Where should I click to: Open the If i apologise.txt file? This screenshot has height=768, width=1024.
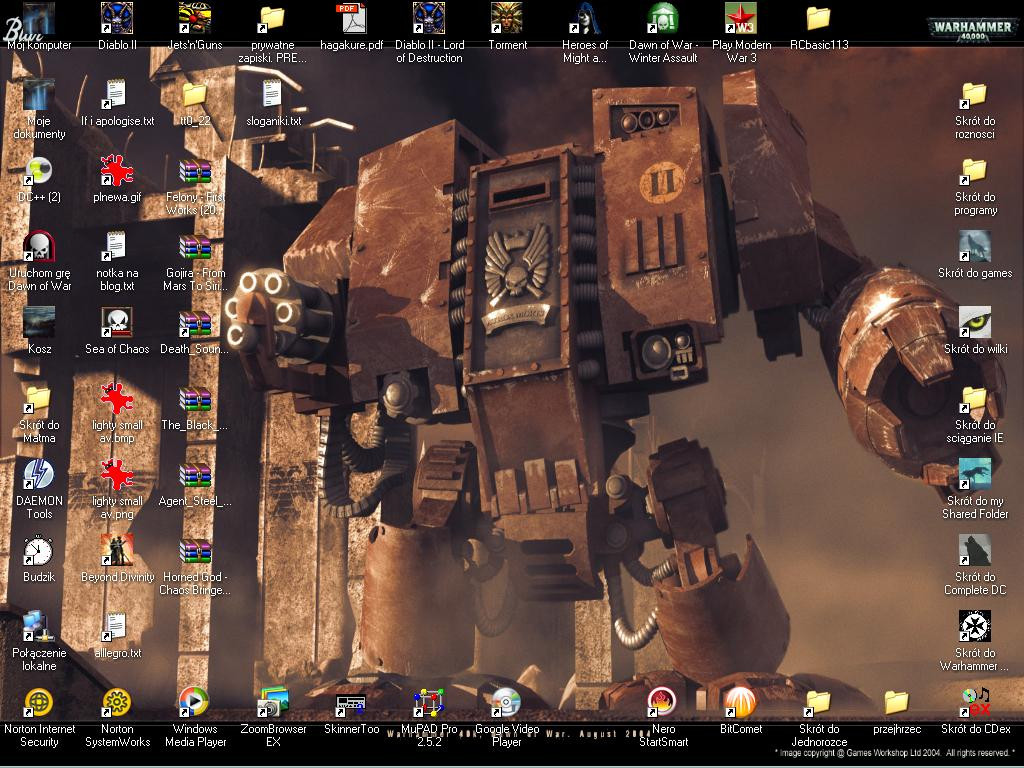tap(117, 95)
